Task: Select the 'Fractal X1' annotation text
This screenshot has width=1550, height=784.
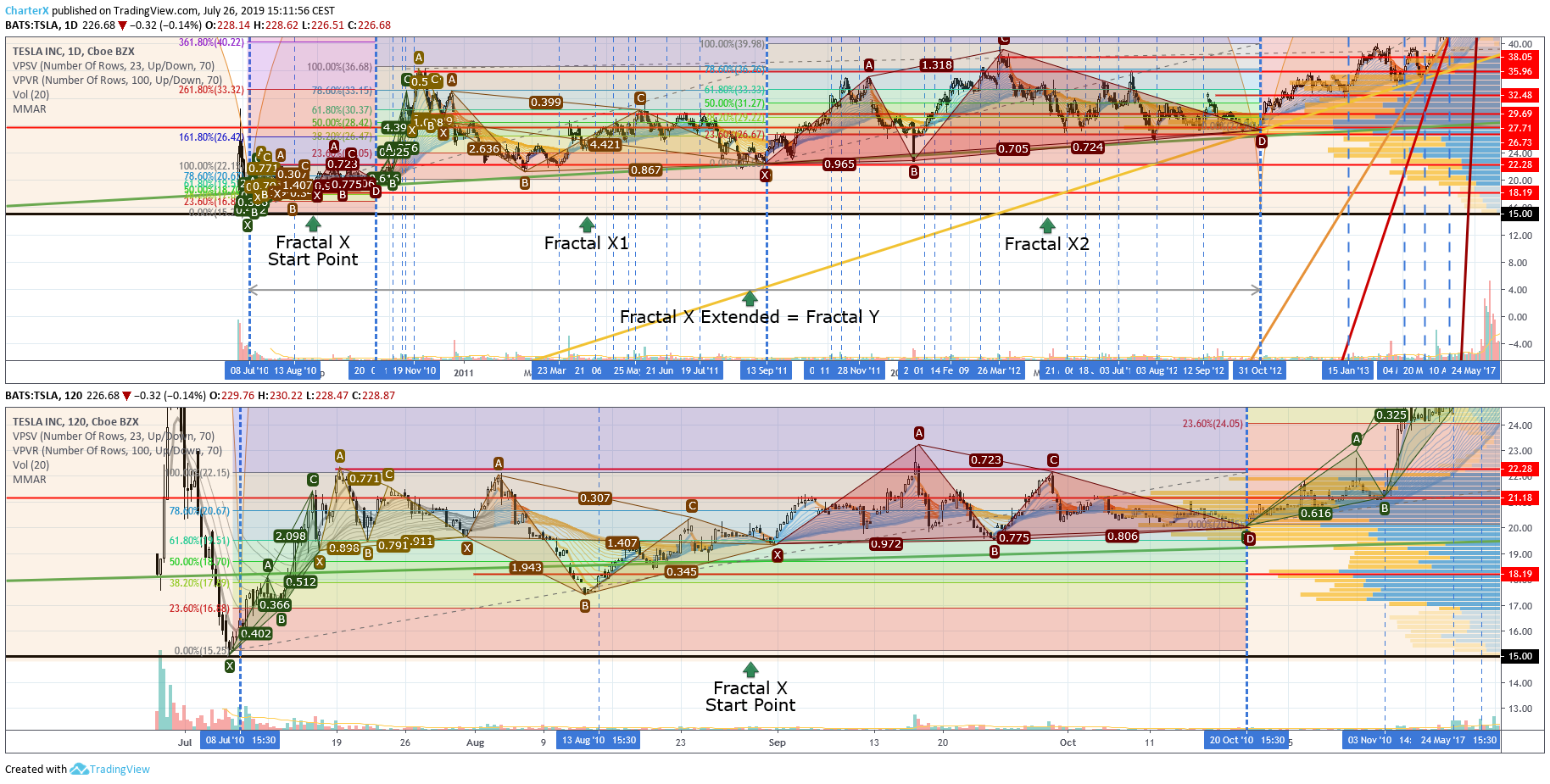Action: coord(587,243)
